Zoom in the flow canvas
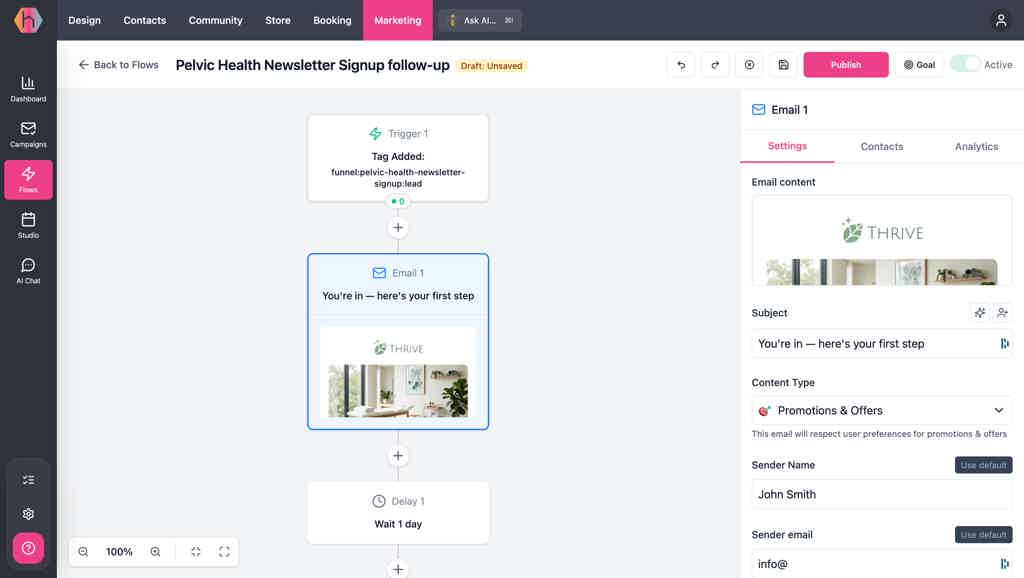 [155, 552]
